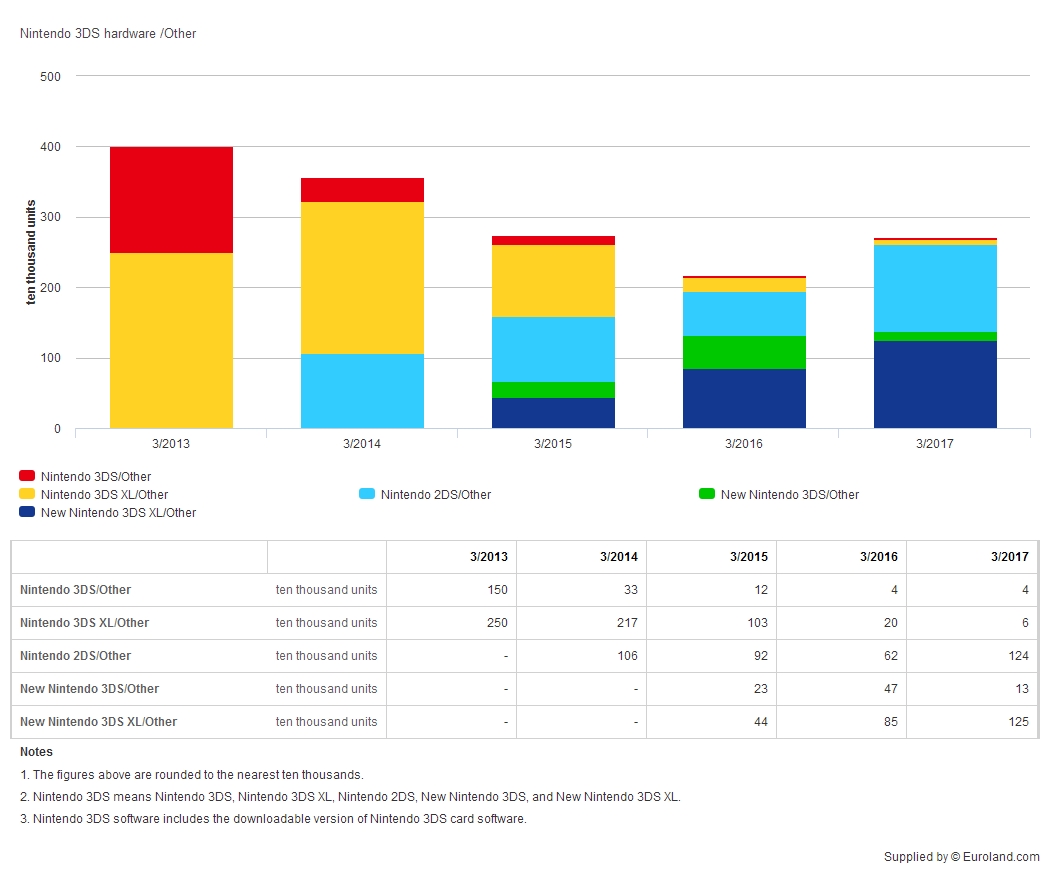Toggle the New Nintendo 3DS/Other legend label
The width and height of the screenshot is (1050, 874).
(x=790, y=495)
